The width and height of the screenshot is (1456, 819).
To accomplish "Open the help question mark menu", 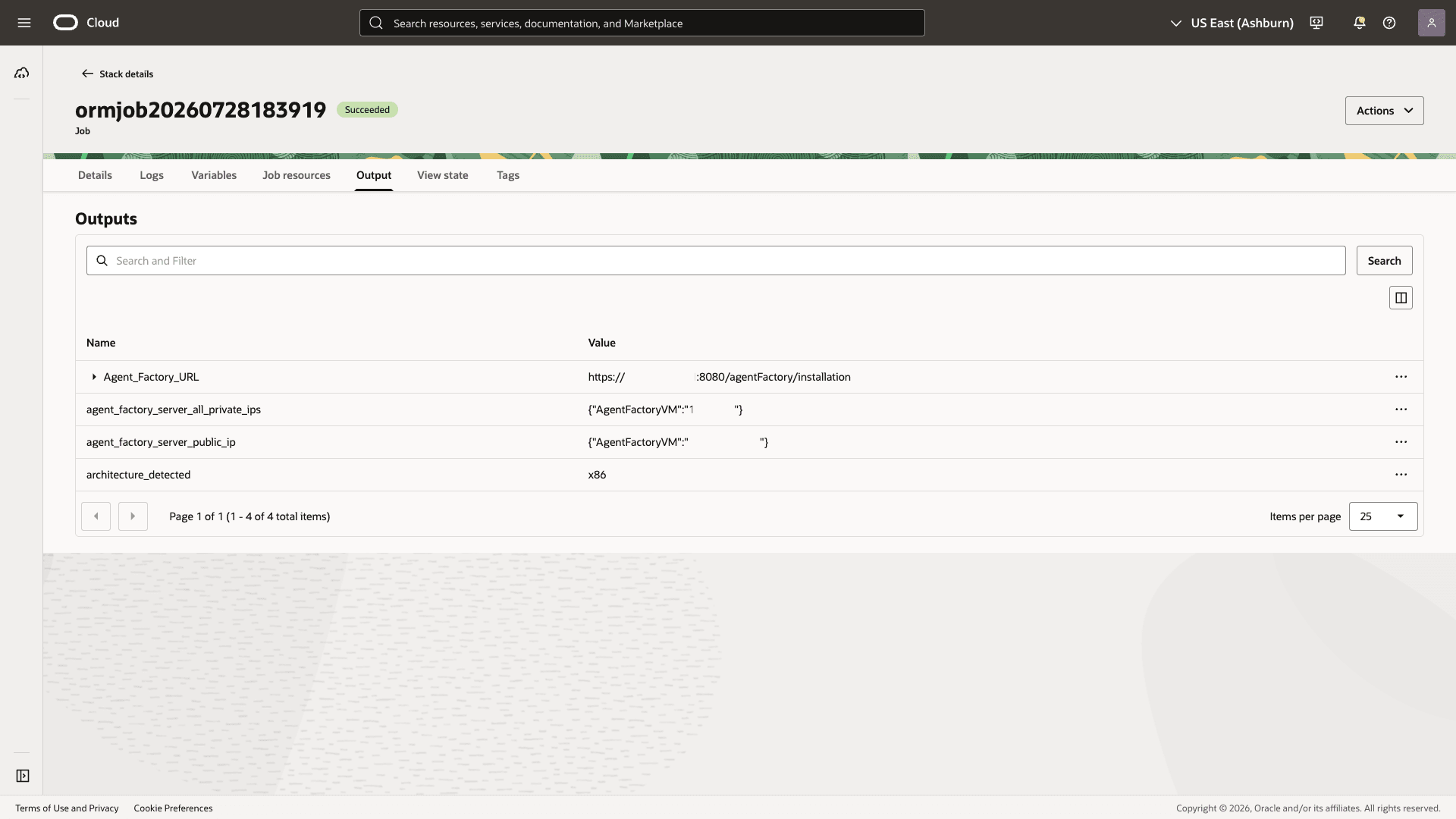I will (x=1389, y=23).
